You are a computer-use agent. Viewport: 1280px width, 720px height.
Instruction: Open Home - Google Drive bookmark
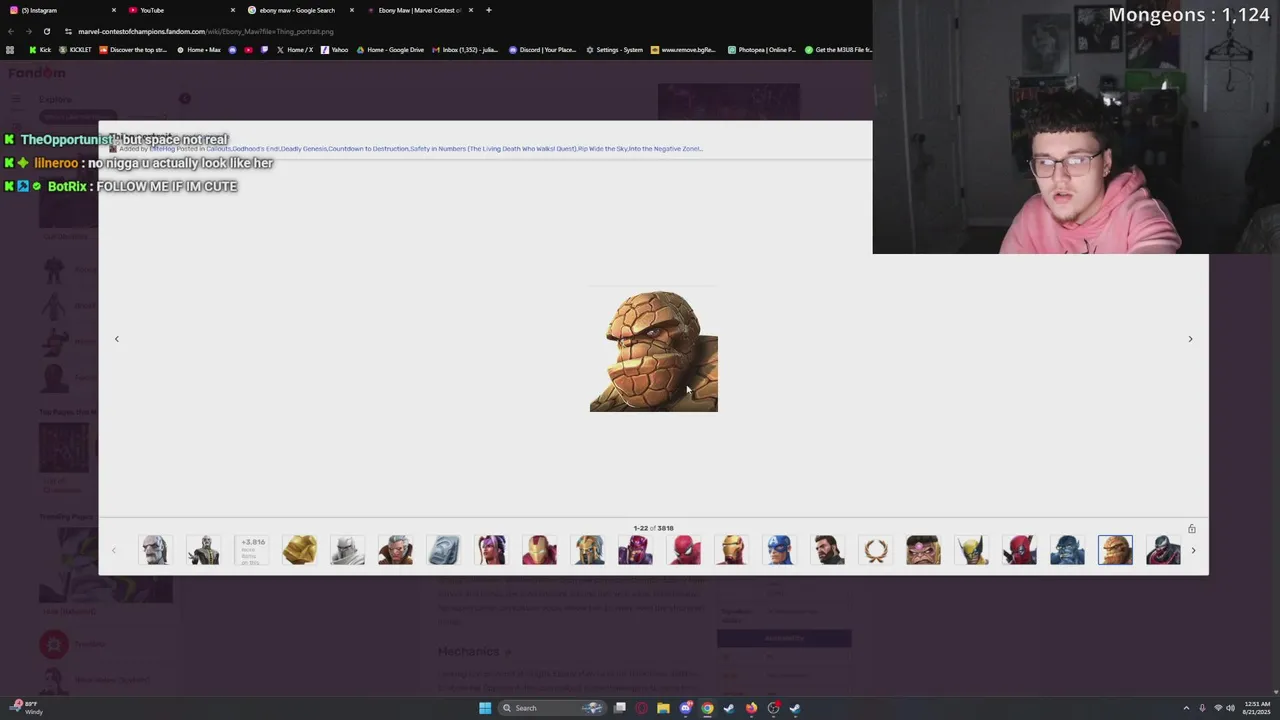coord(390,50)
